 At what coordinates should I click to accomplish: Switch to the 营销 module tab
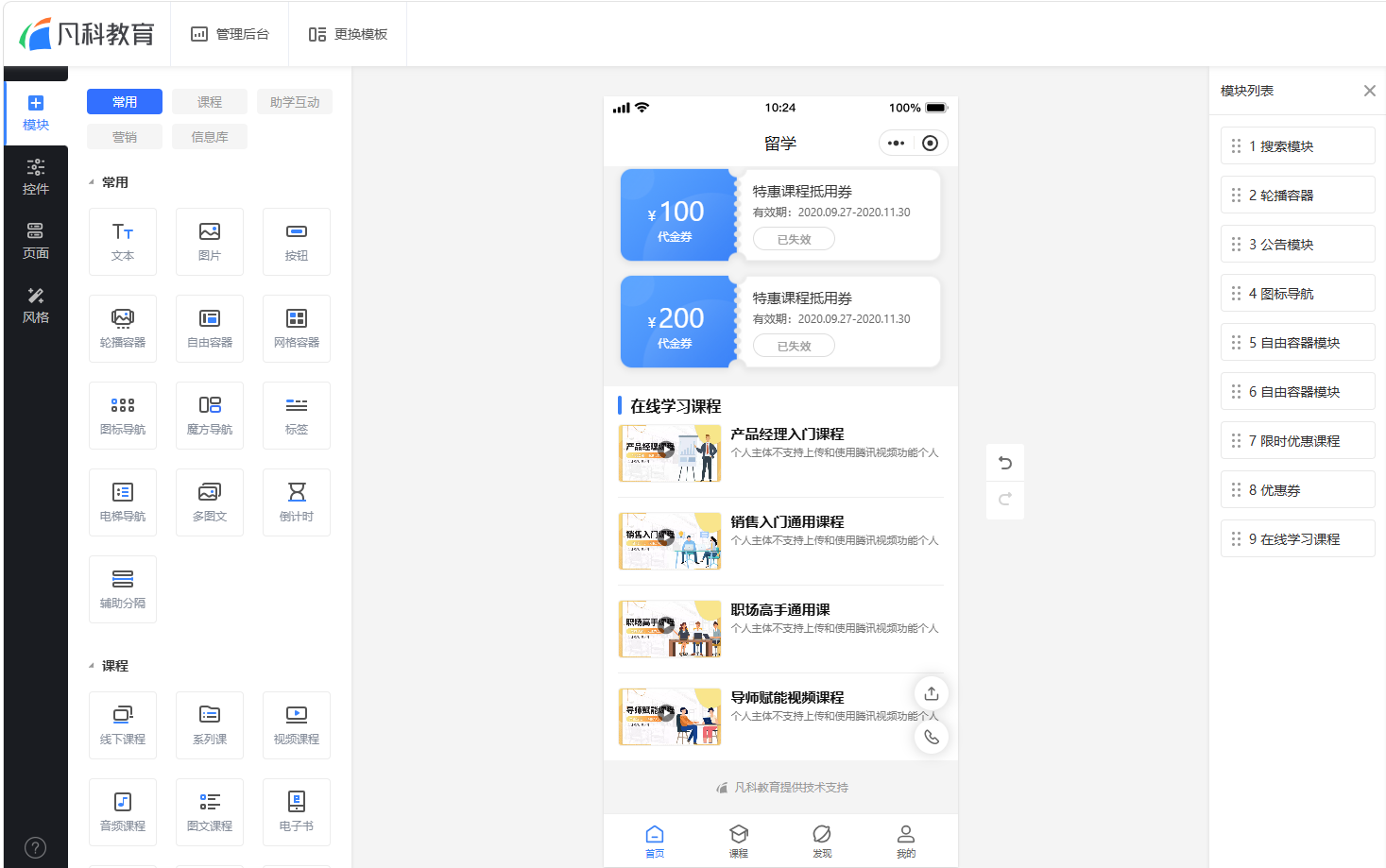(x=125, y=137)
